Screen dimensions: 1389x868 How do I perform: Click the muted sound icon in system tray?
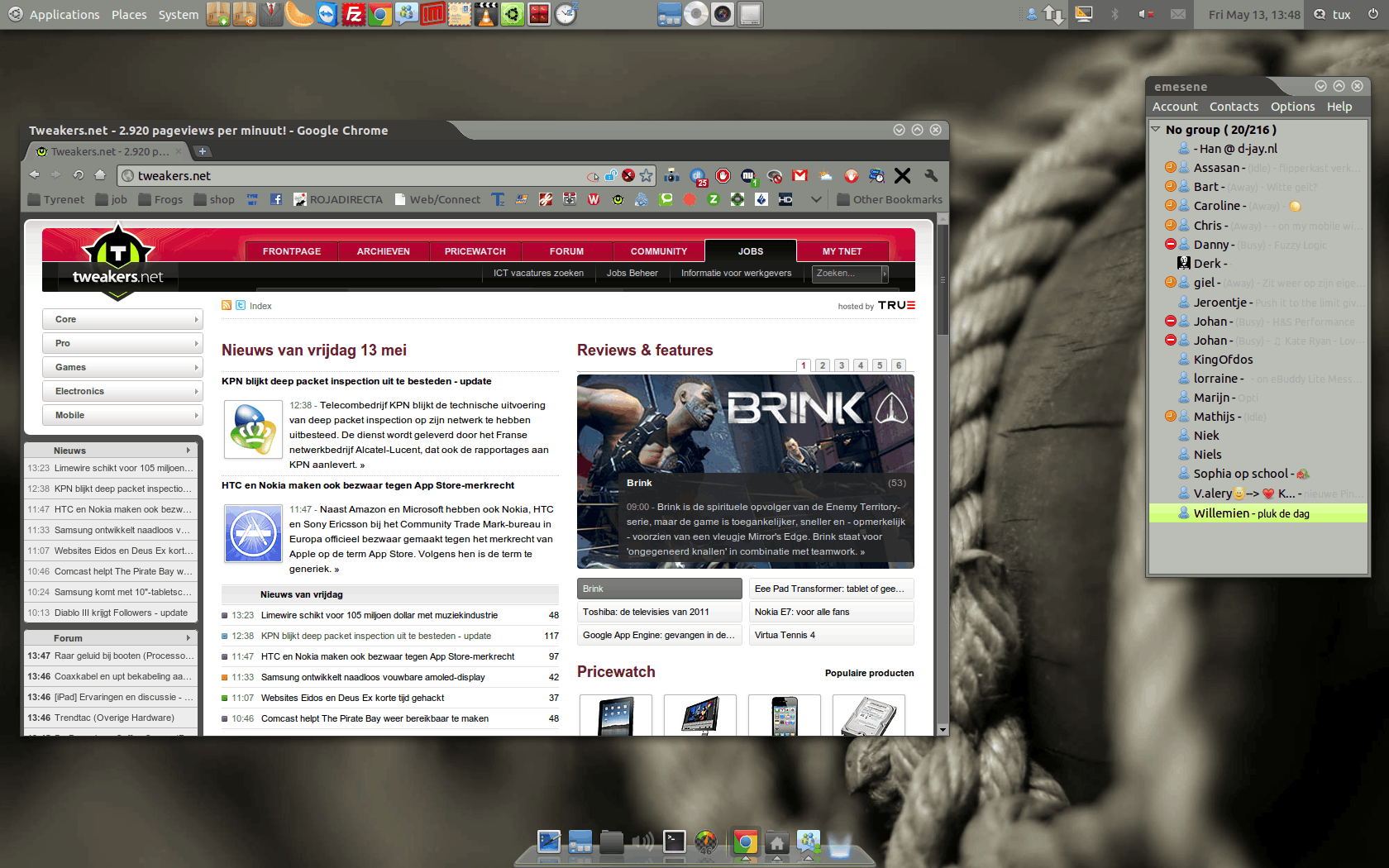[1146, 14]
